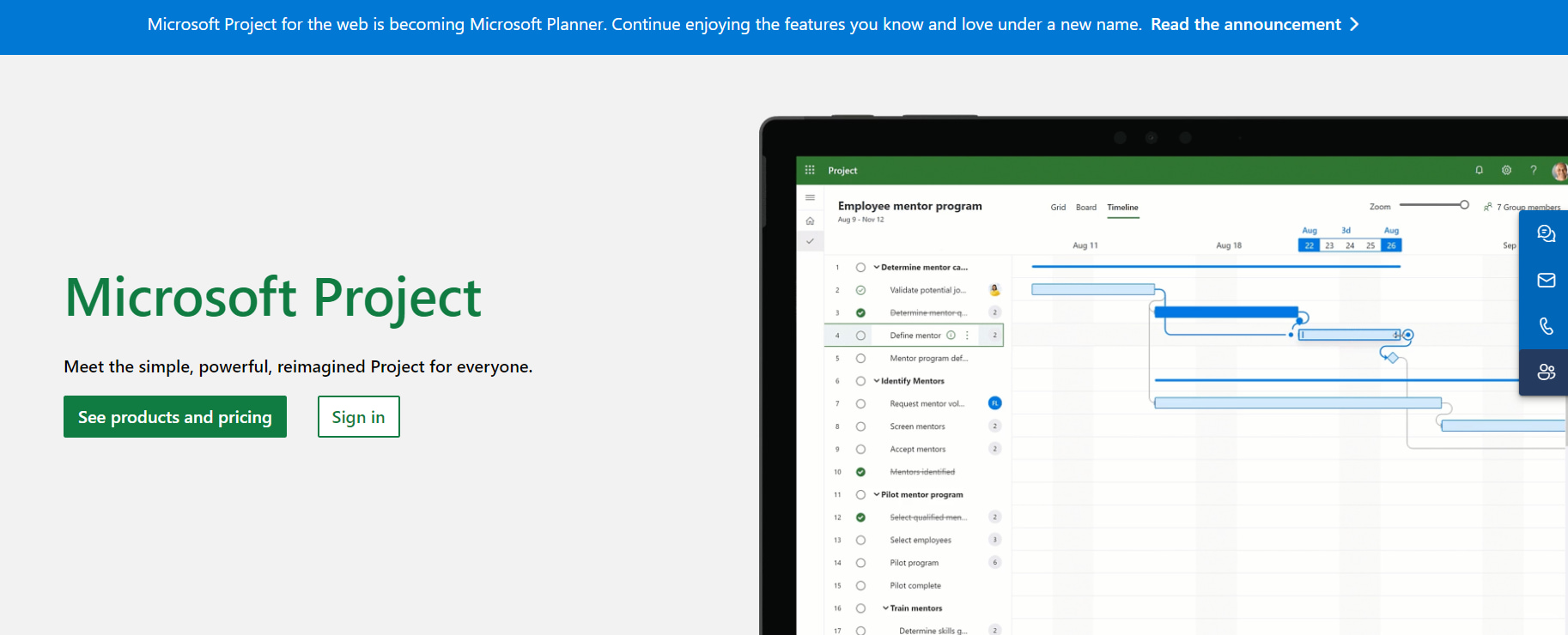
Task: Open the settings gear in Project header
Action: coord(1506,171)
